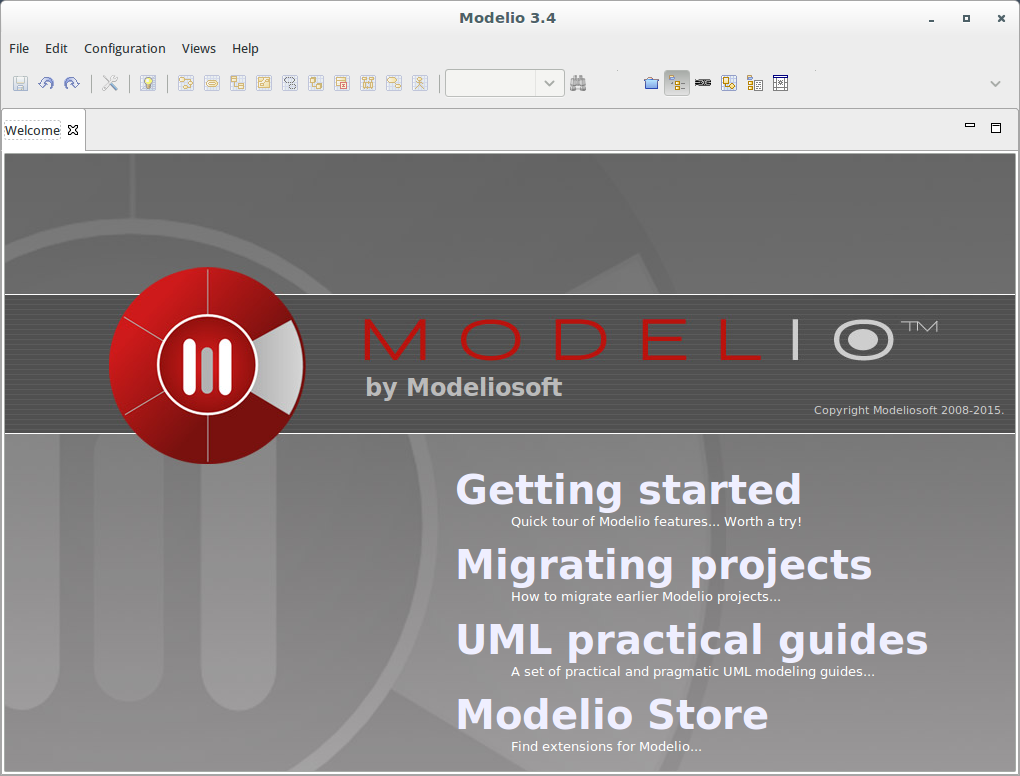This screenshot has width=1020, height=776.
Task: Maximize the Welcome view panel
Action: (x=996, y=127)
